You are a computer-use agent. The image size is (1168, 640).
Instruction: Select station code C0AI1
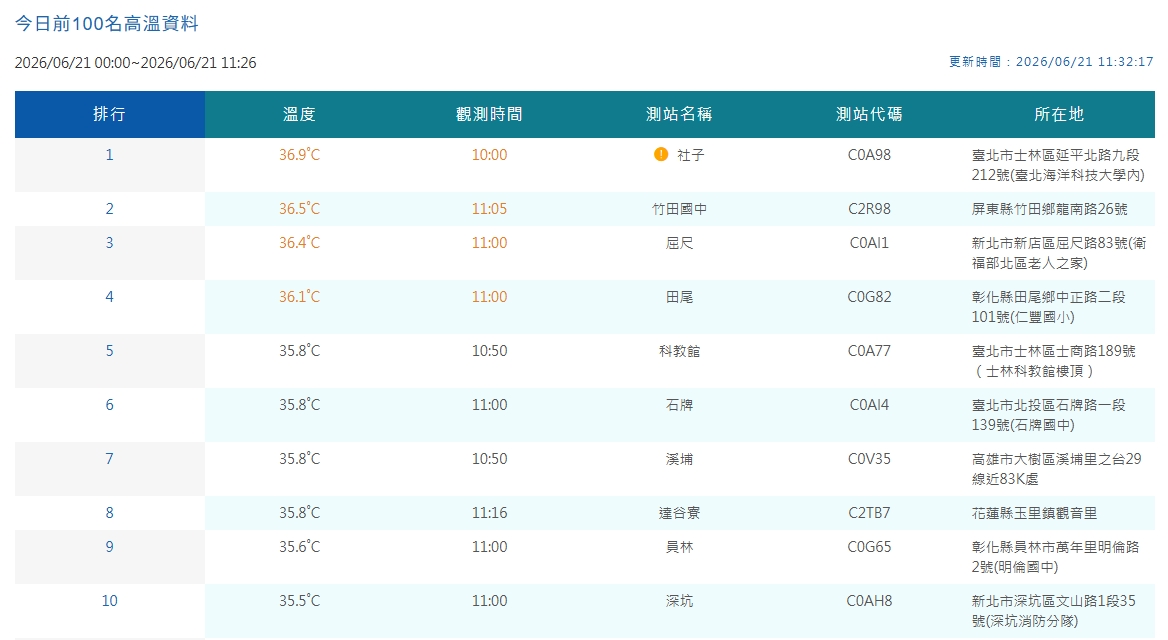coord(869,243)
